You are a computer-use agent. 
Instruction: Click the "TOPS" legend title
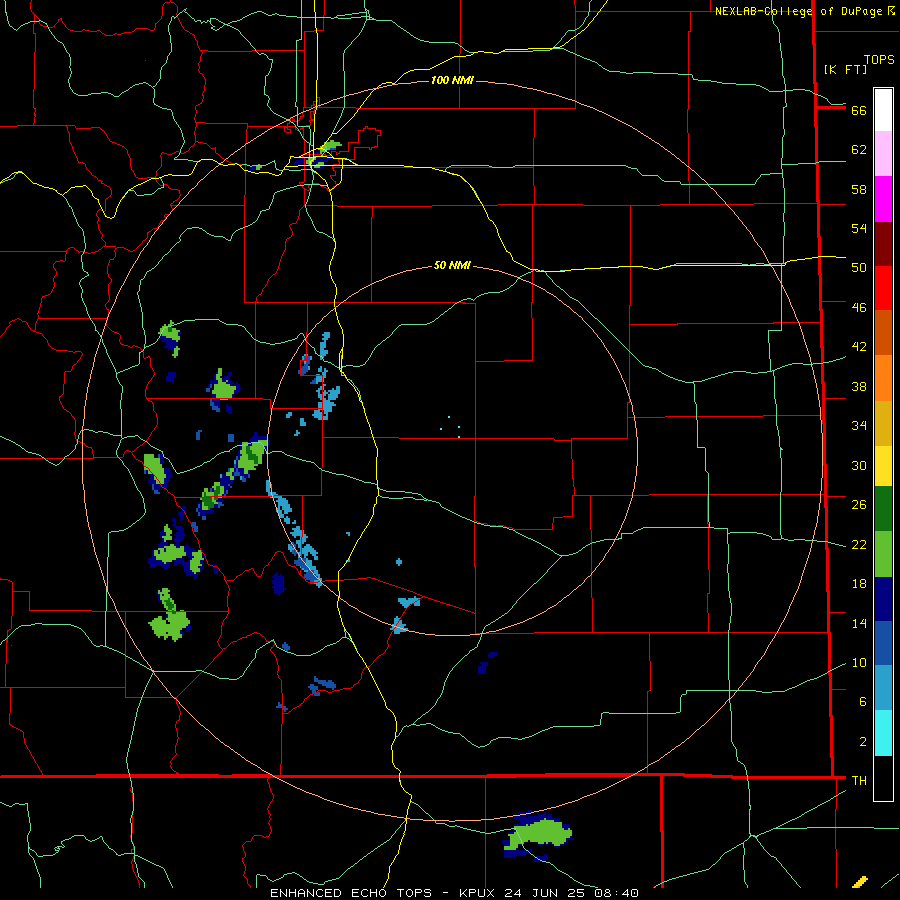point(879,60)
